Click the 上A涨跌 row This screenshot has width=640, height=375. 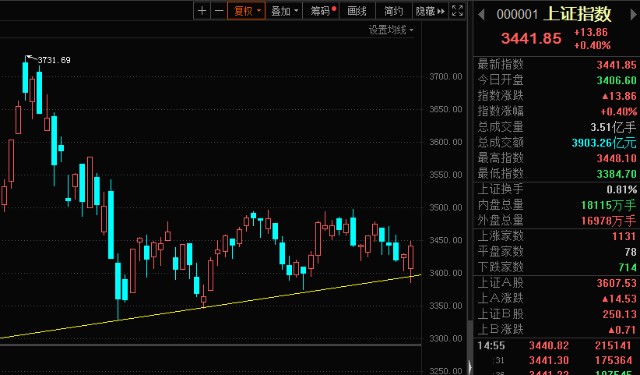tap(557, 298)
